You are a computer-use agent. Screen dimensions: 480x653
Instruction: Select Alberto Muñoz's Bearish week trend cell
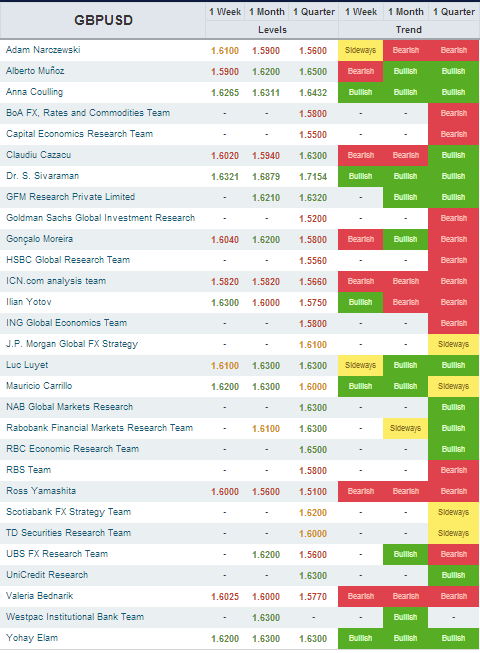click(x=361, y=71)
